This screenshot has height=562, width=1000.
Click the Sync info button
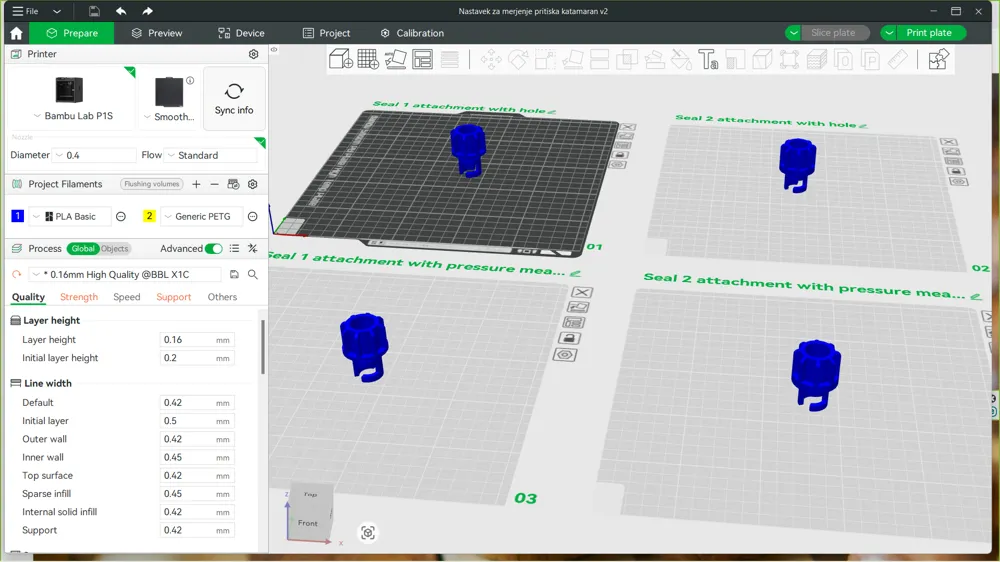click(x=234, y=98)
